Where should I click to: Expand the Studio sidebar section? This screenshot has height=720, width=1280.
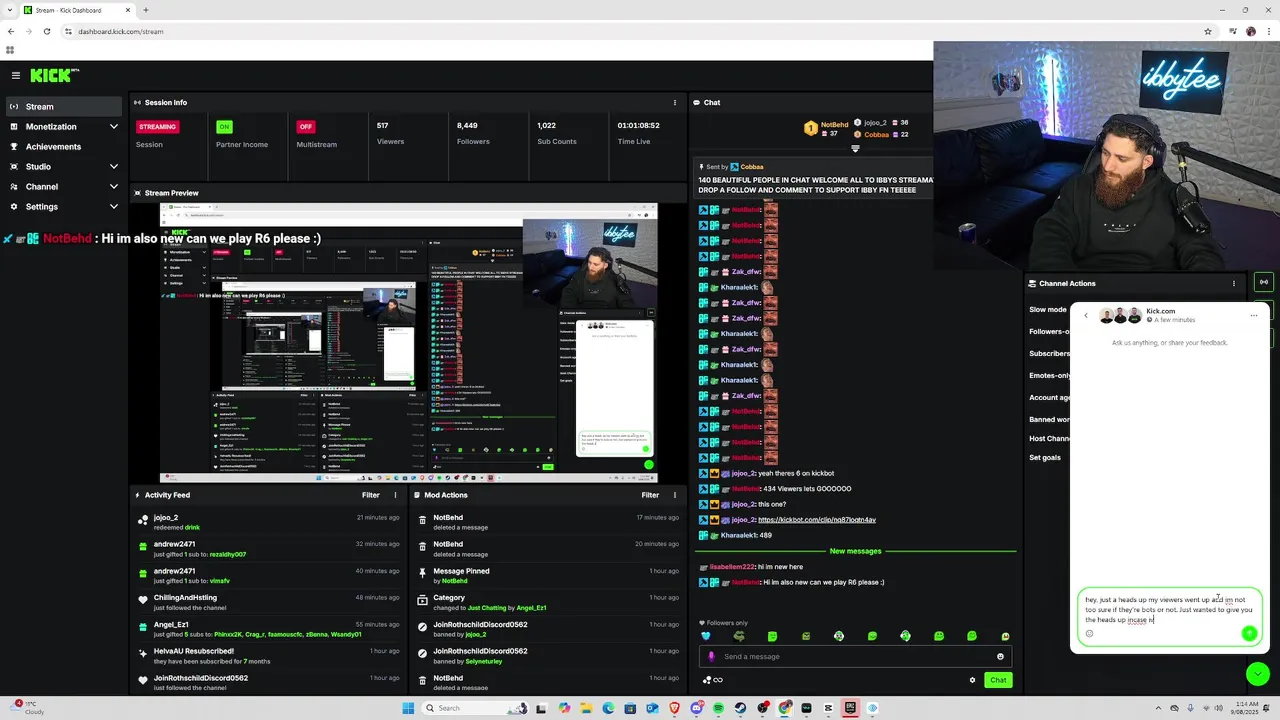[x=62, y=167]
